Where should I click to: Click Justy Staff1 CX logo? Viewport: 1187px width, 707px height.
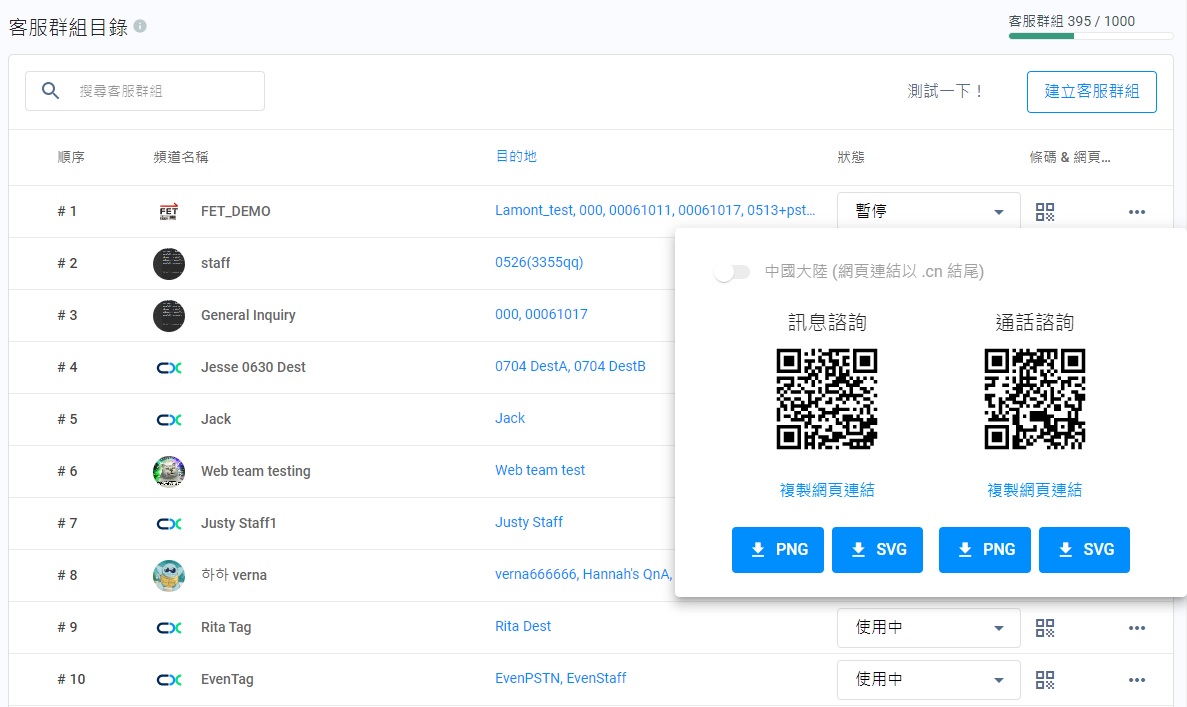coord(169,524)
